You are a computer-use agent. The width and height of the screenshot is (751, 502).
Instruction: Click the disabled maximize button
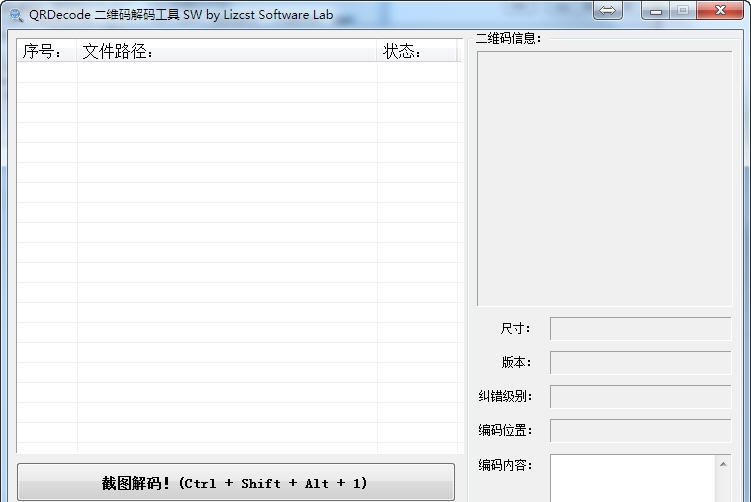(683, 10)
